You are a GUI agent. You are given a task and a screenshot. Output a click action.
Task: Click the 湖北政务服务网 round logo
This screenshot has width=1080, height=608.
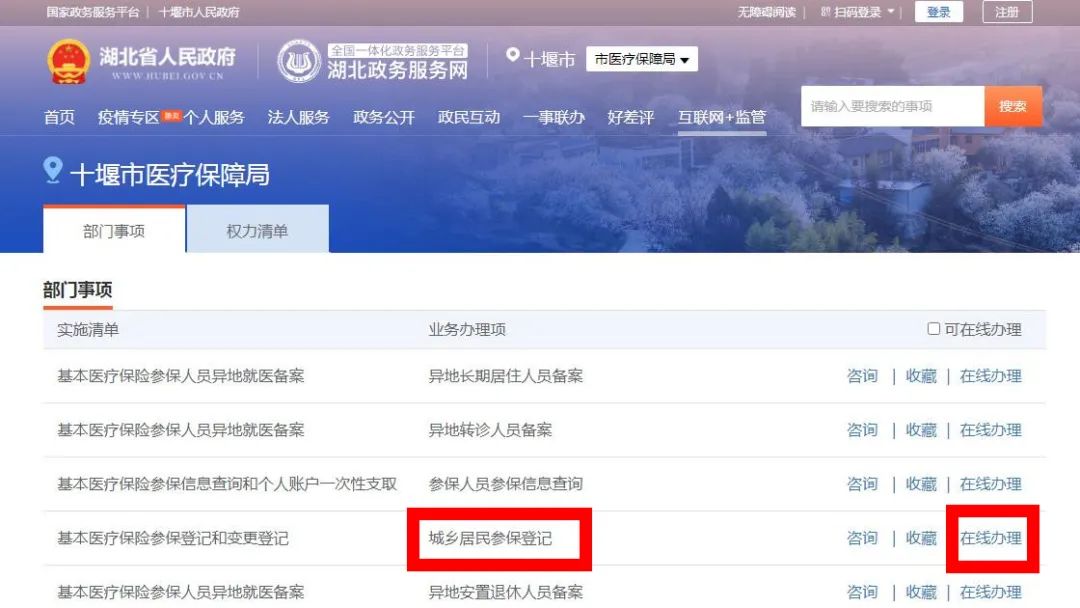298,61
